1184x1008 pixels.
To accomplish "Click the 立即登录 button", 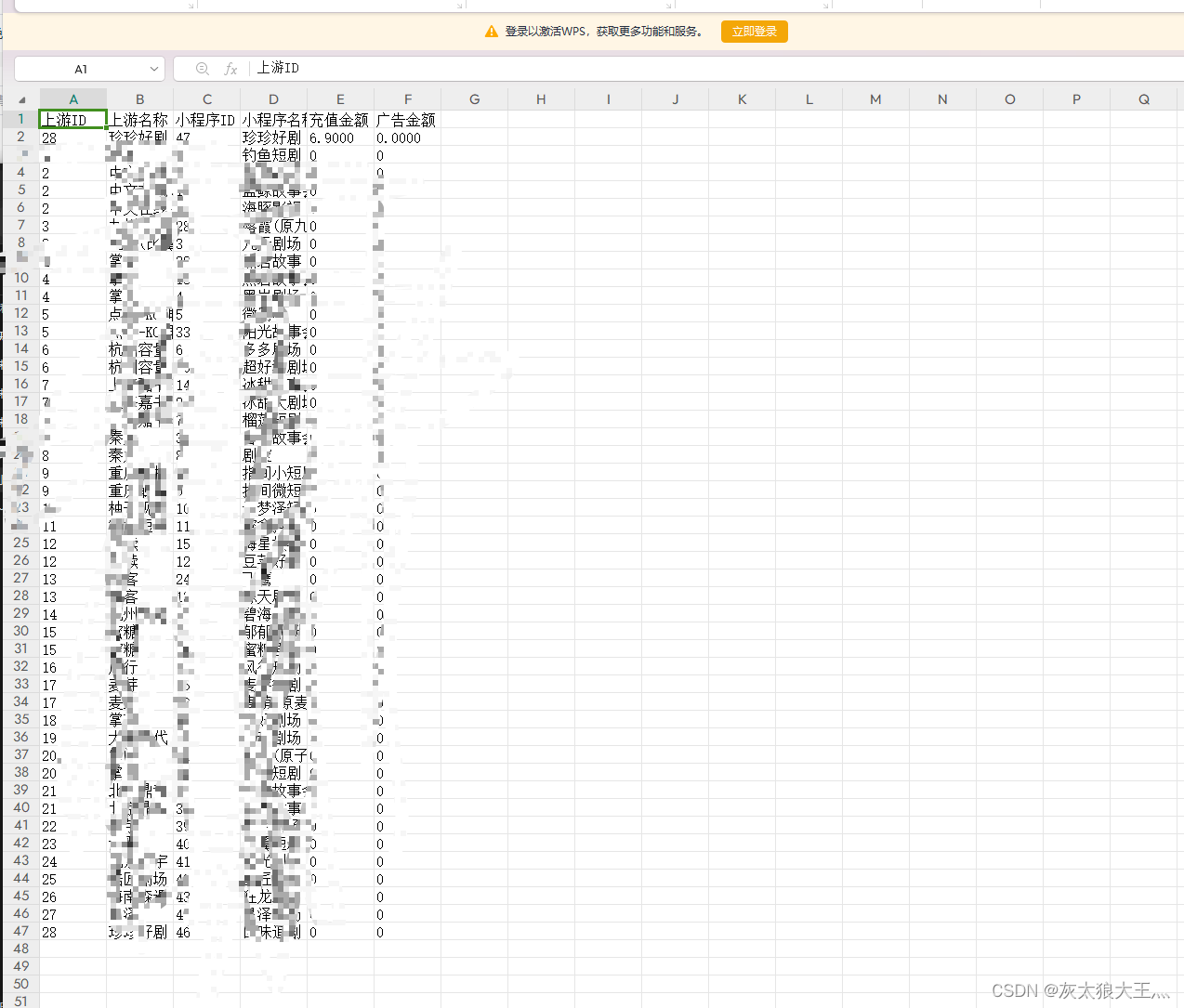I will click(x=754, y=31).
